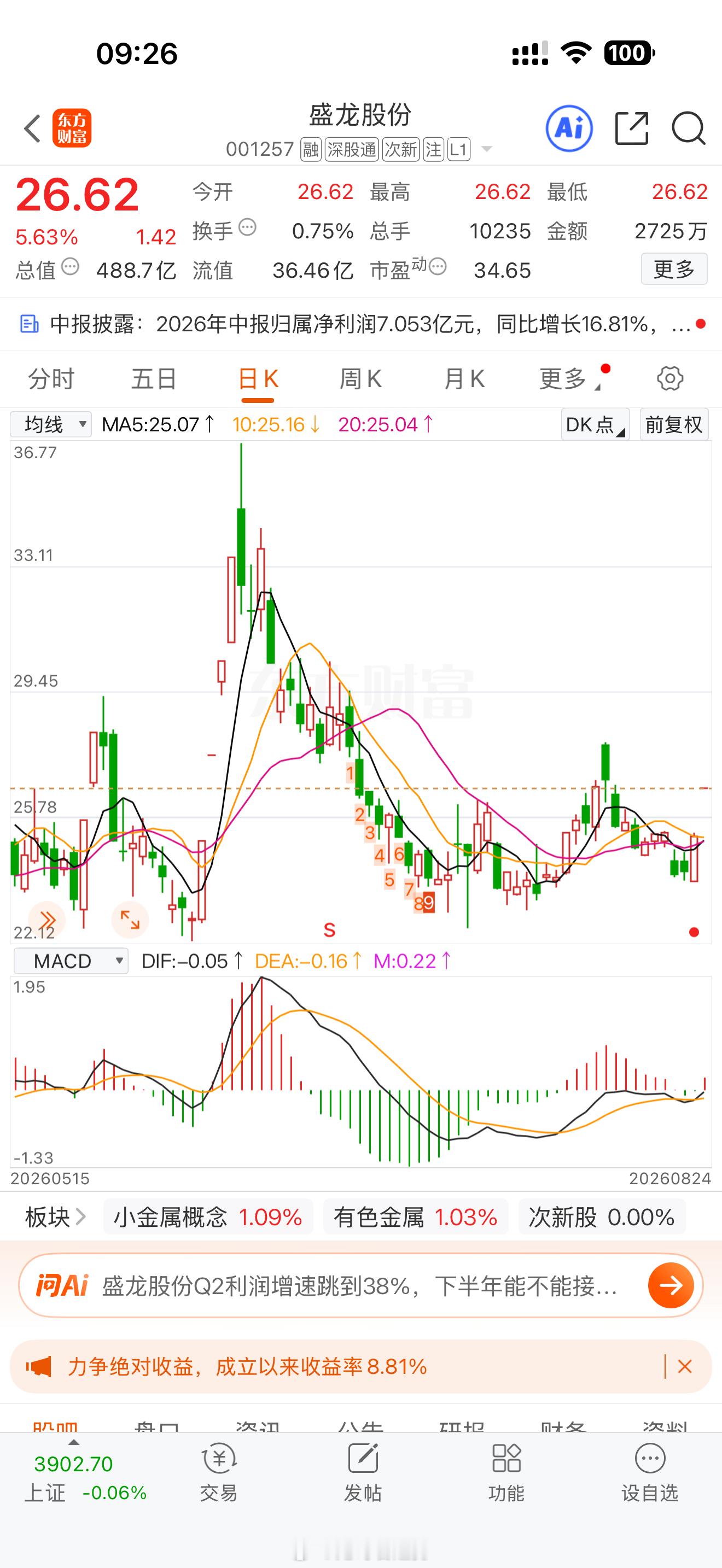Tap the 融 margin tag
Screen dimensions: 722x1568
tap(311, 150)
